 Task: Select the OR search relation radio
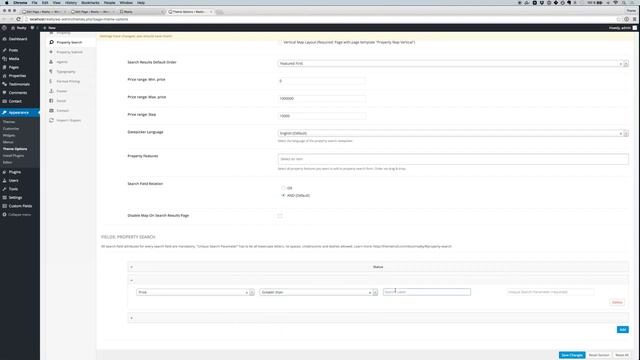(283, 188)
